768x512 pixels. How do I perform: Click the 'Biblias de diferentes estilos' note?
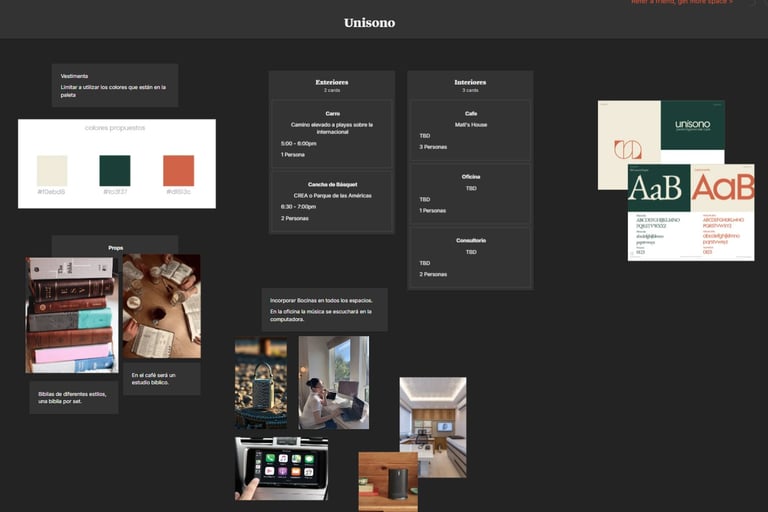[72, 397]
